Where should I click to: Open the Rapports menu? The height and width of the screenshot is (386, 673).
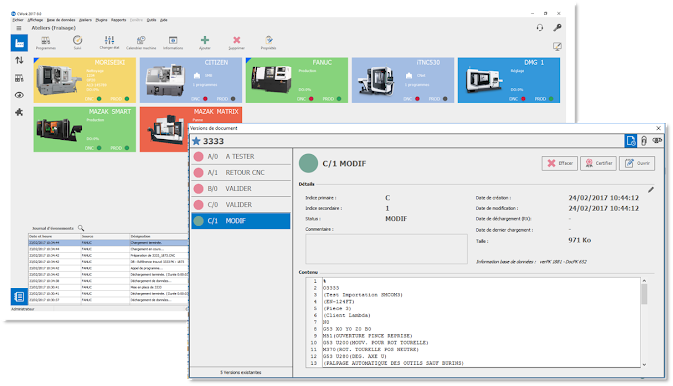[x=118, y=20]
